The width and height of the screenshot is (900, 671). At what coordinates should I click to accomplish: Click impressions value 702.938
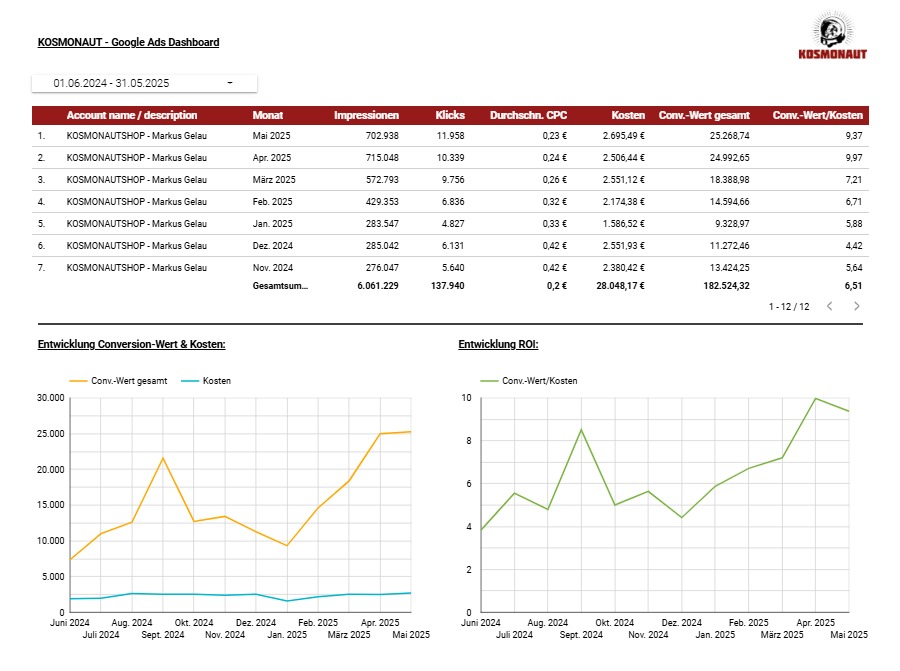382,136
